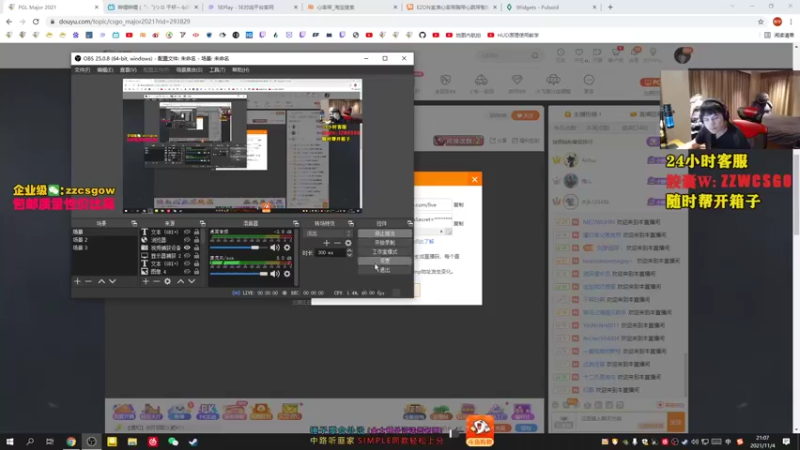
Task: Toggle the lock on browser source
Action: pos(196,239)
